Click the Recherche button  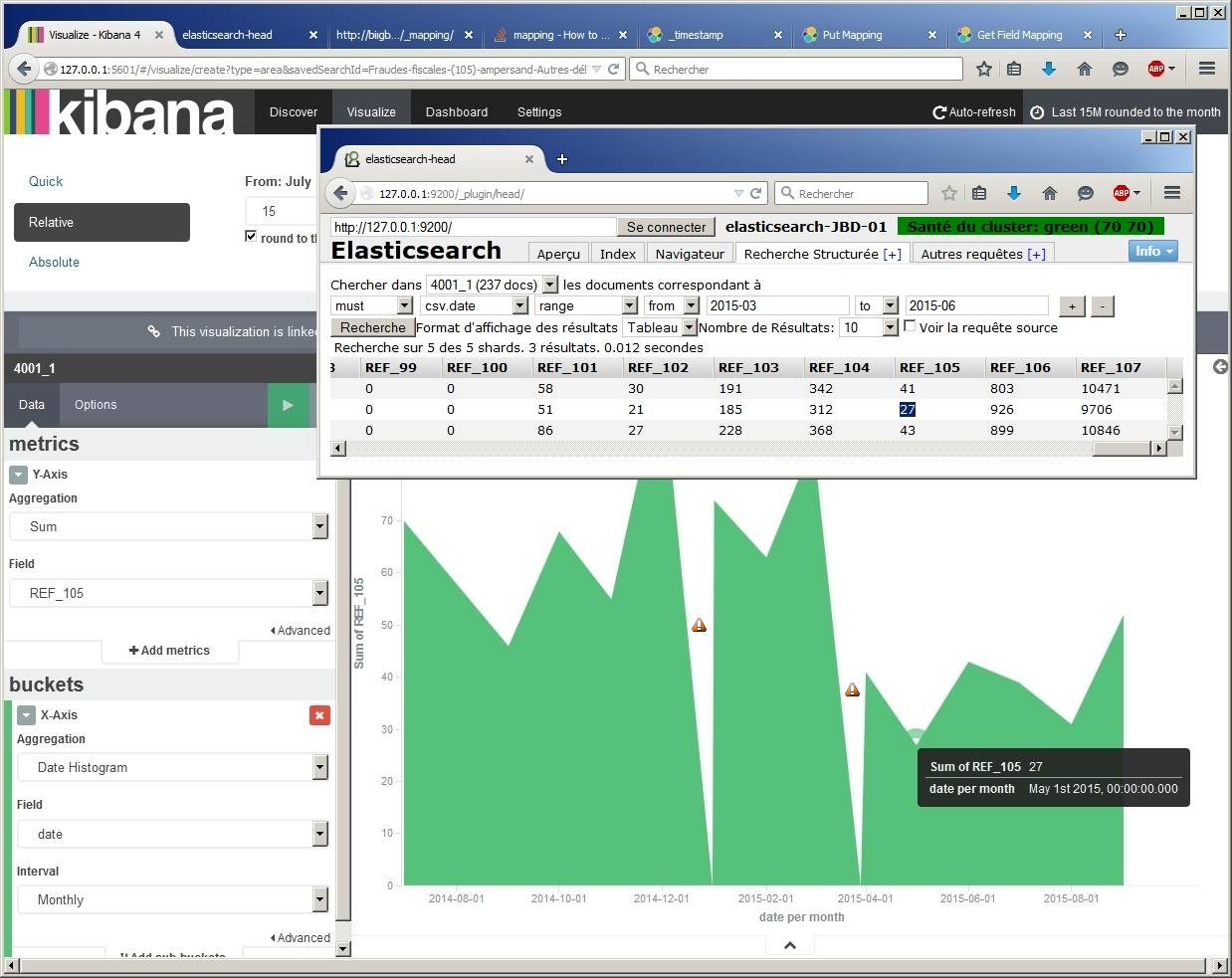pyautogui.click(x=372, y=327)
